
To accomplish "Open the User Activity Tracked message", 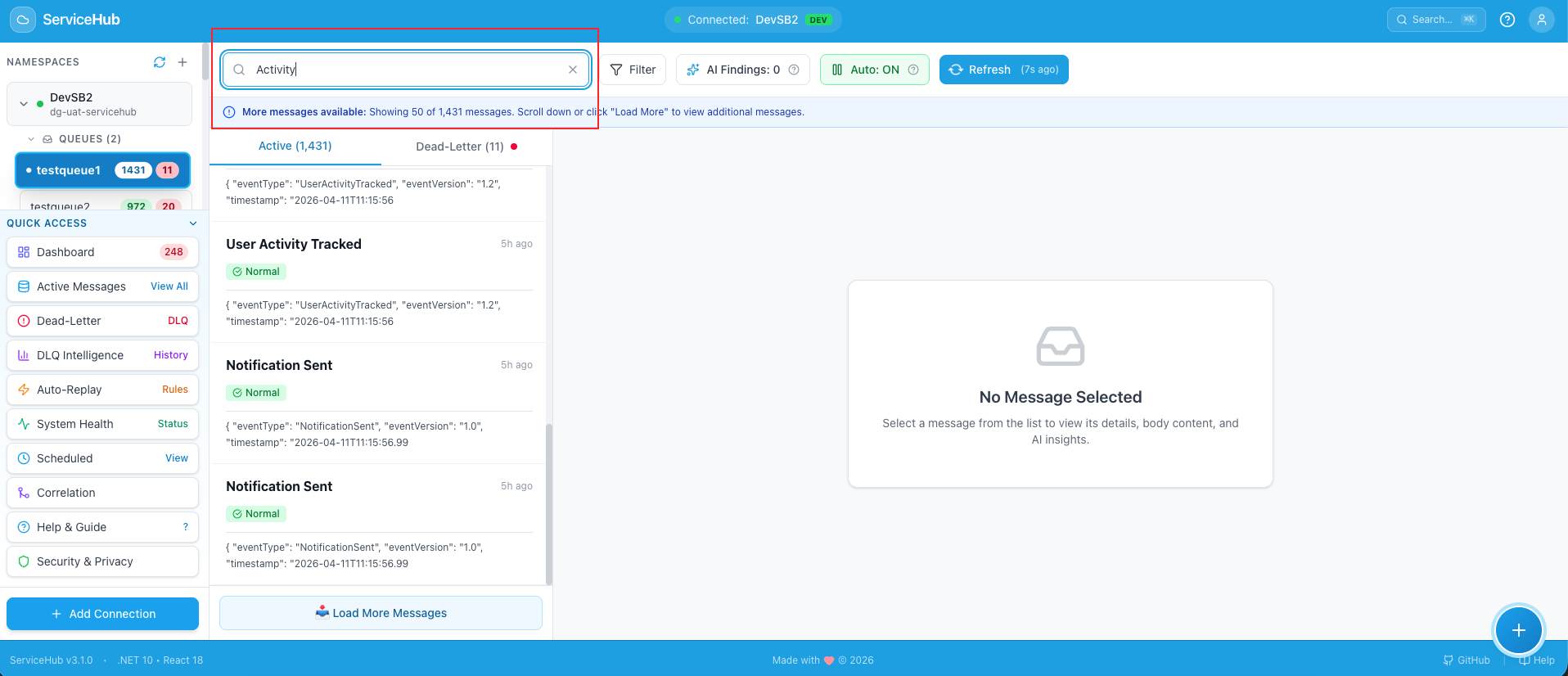I will click(x=379, y=282).
